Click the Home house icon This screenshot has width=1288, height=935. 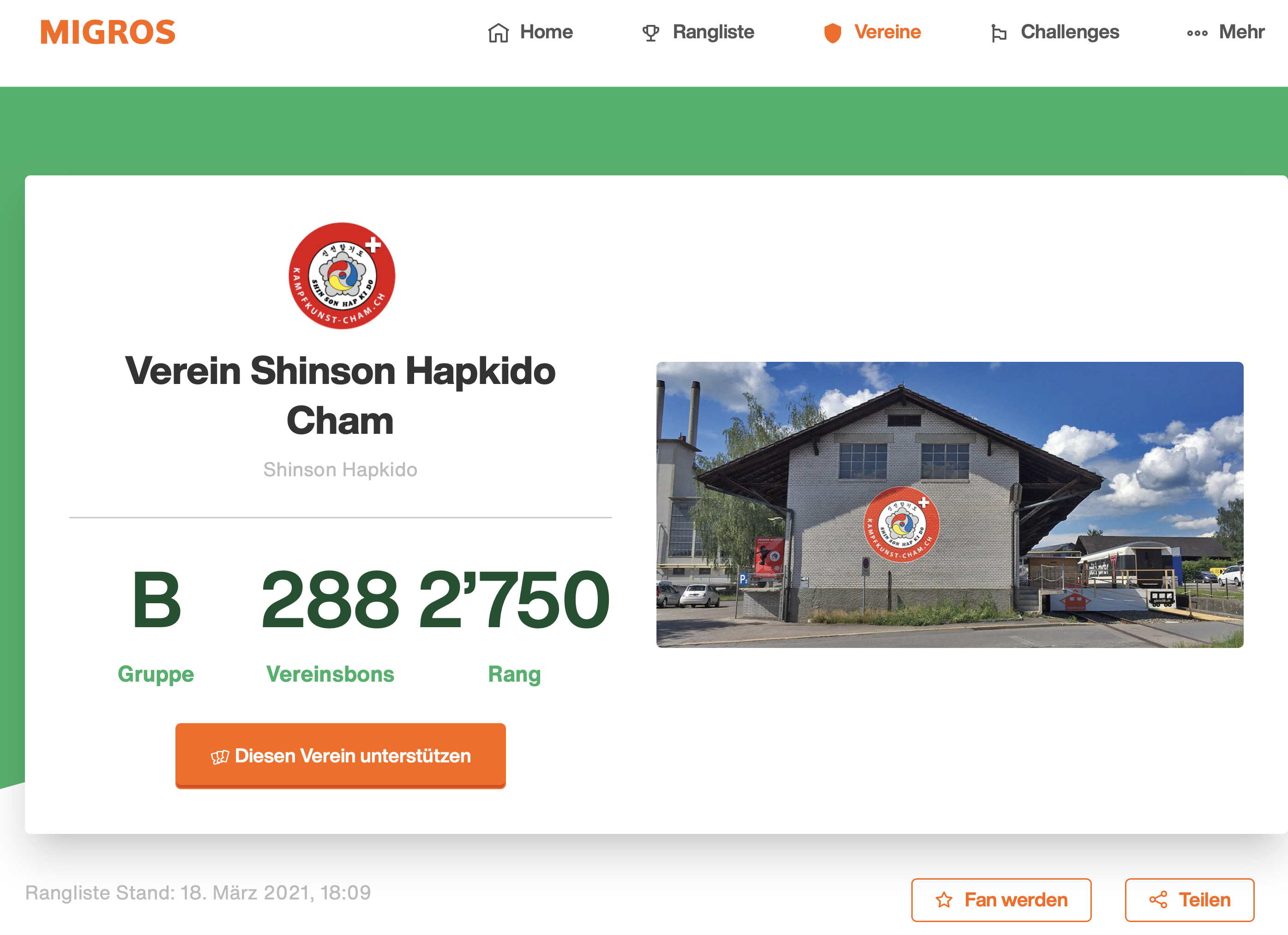tap(498, 33)
